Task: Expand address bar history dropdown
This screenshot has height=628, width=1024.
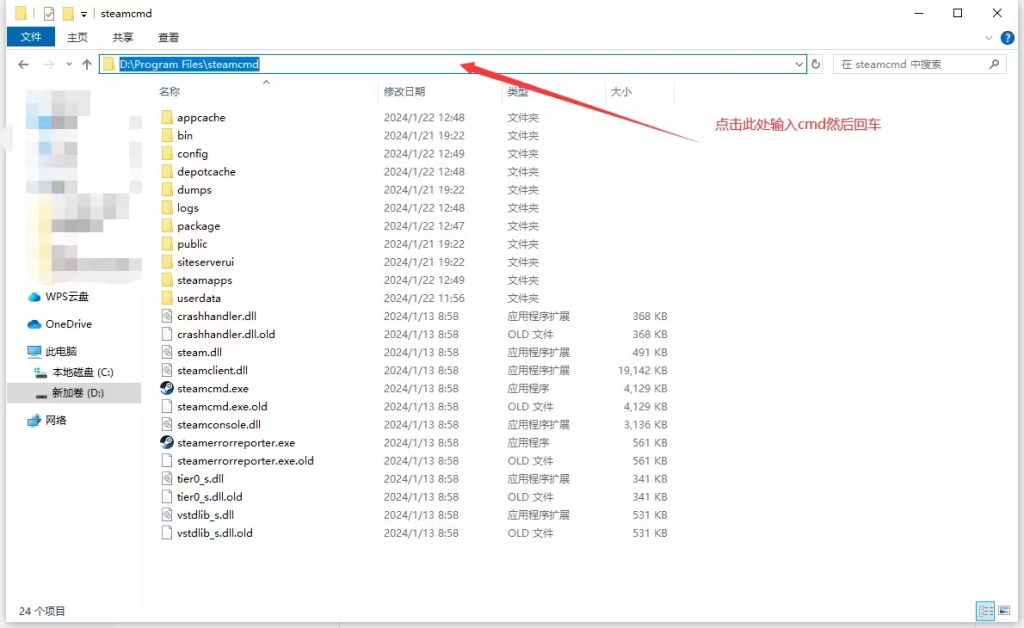Action: click(799, 64)
